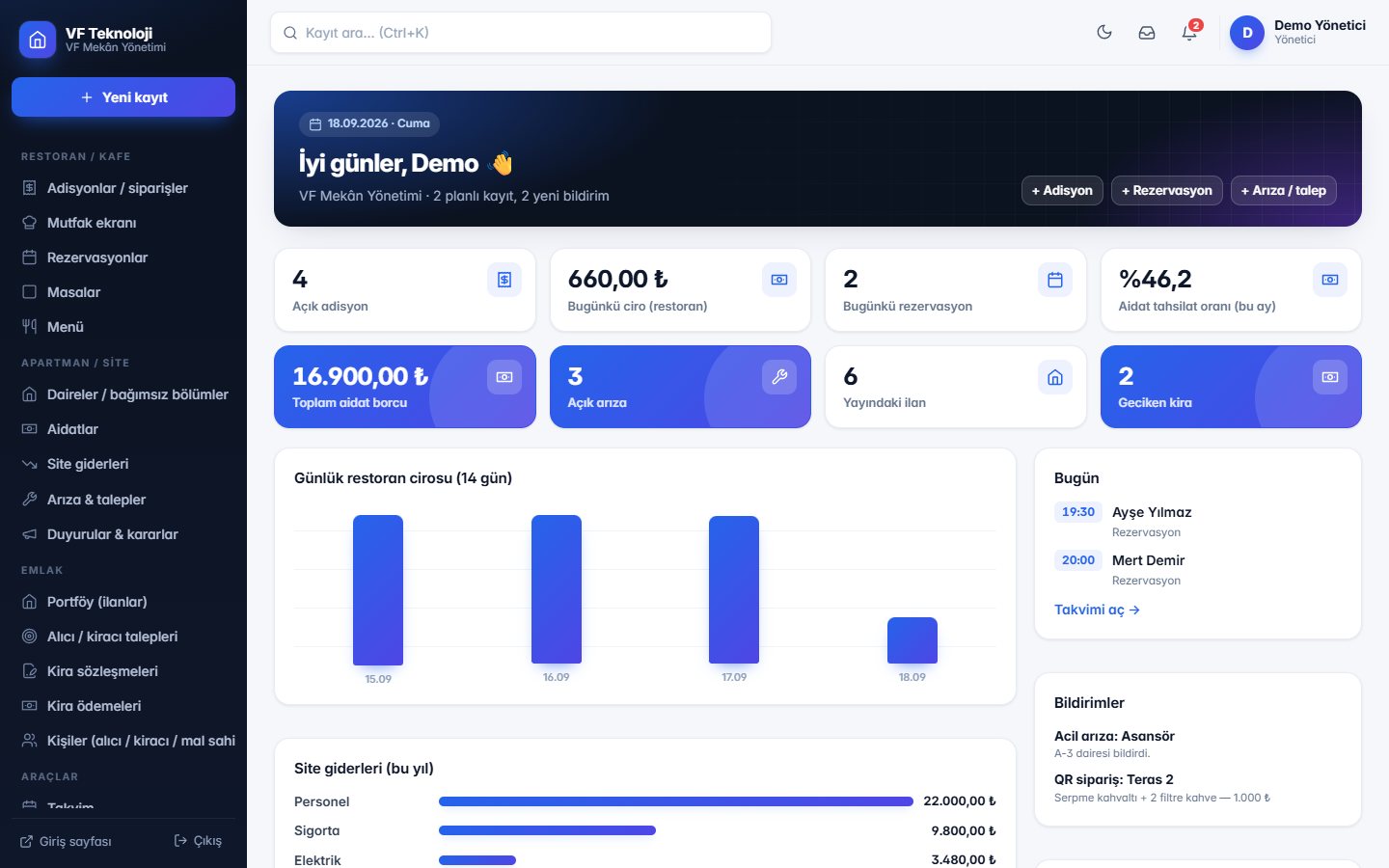Go to Kira sözleşmeleri
Screen dimensions: 1389x868
coord(123,671)
